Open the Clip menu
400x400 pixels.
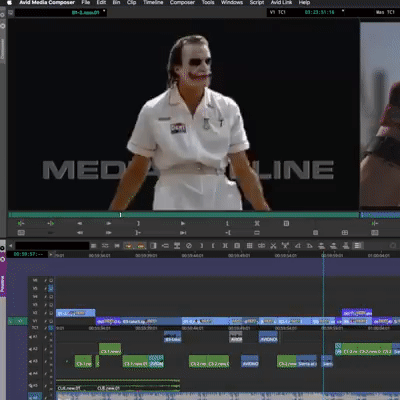(131, 3)
